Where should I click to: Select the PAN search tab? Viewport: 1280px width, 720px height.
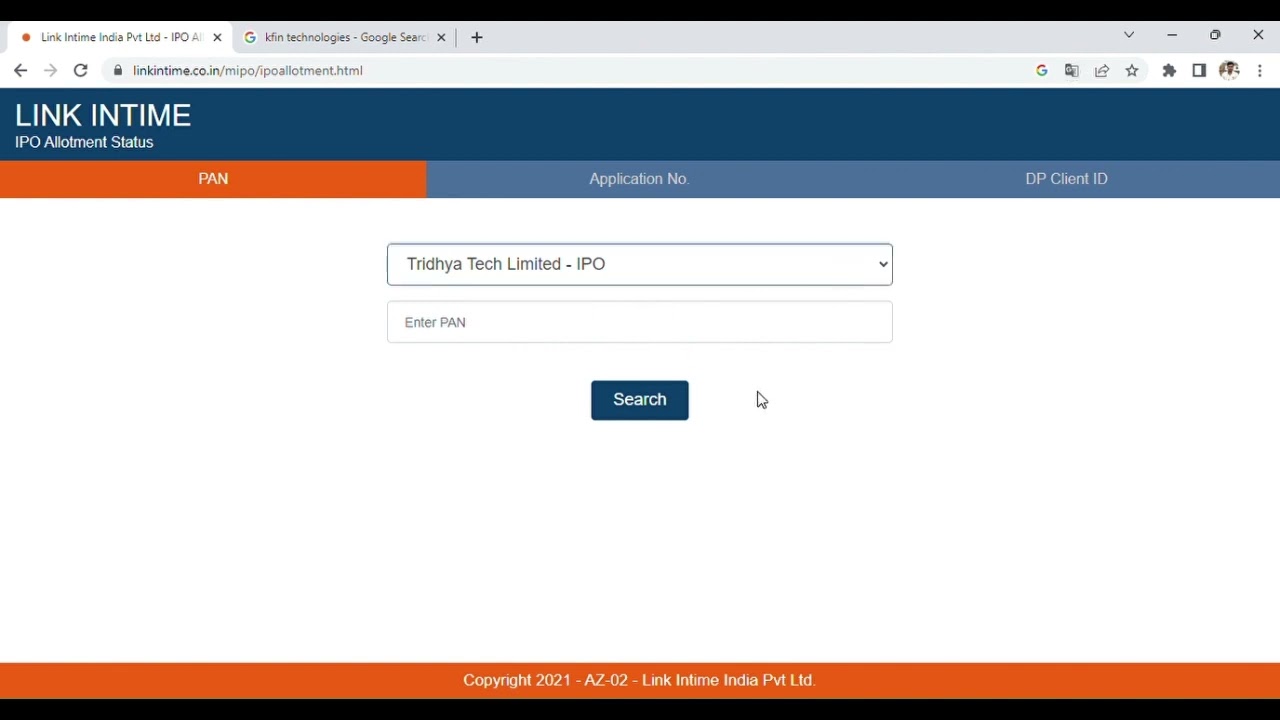[213, 179]
